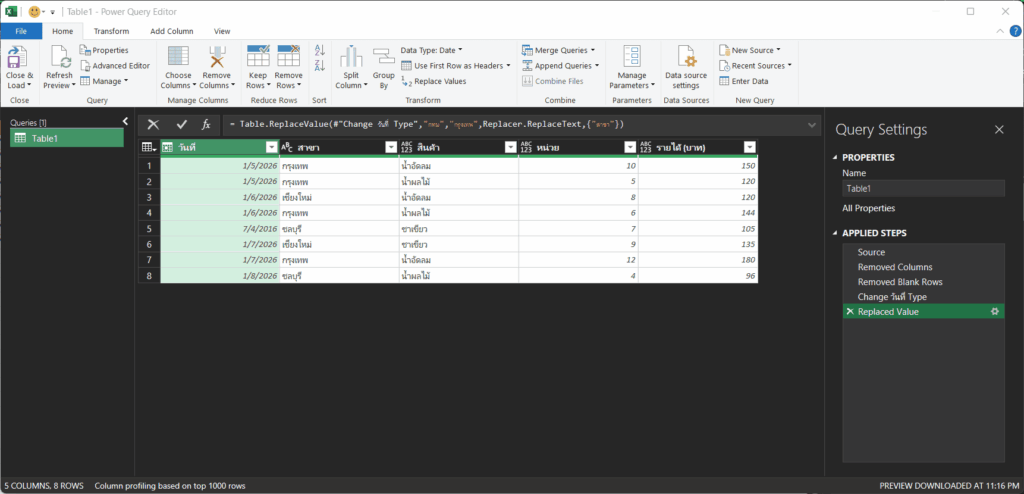
Task: Sort descending with the Z-A icon
Action: 319,65
